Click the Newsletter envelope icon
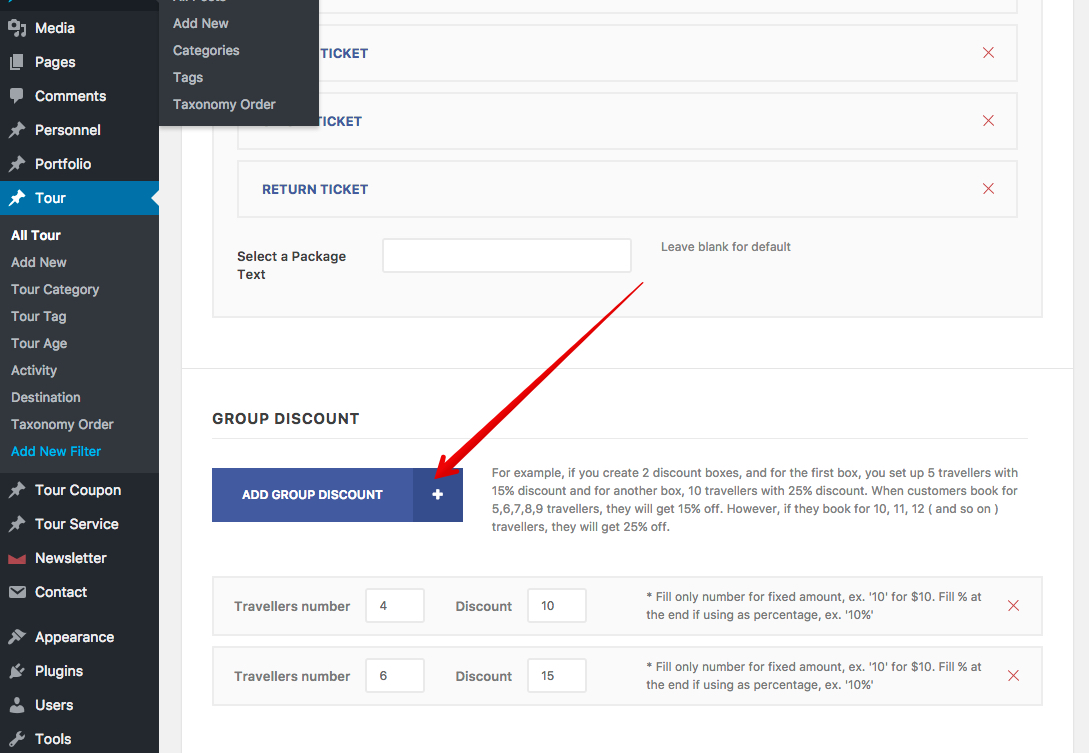The image size is (1089, 753). coord(17,558)
